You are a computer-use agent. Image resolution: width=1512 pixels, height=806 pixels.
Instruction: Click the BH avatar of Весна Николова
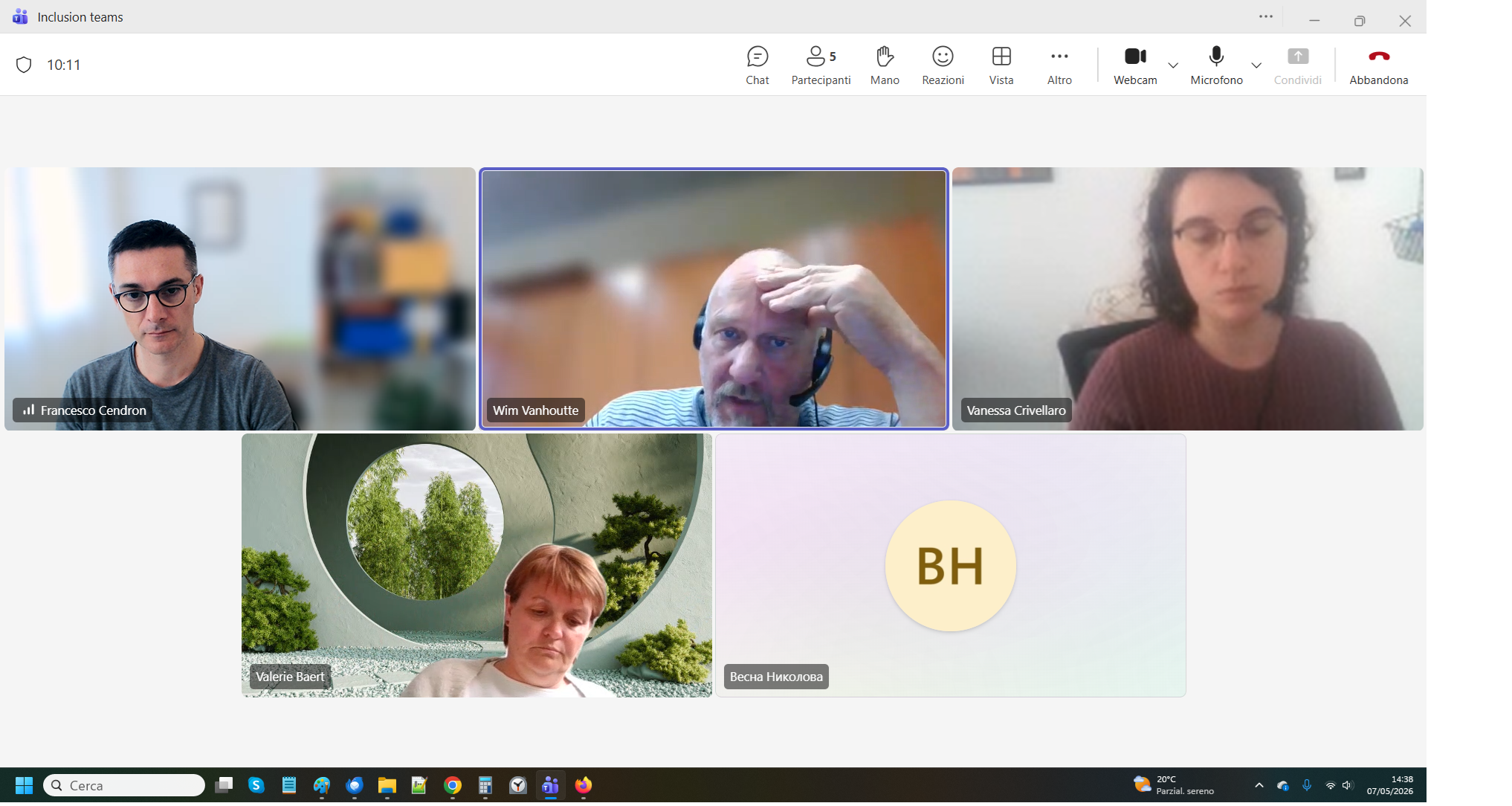[950, 566]
